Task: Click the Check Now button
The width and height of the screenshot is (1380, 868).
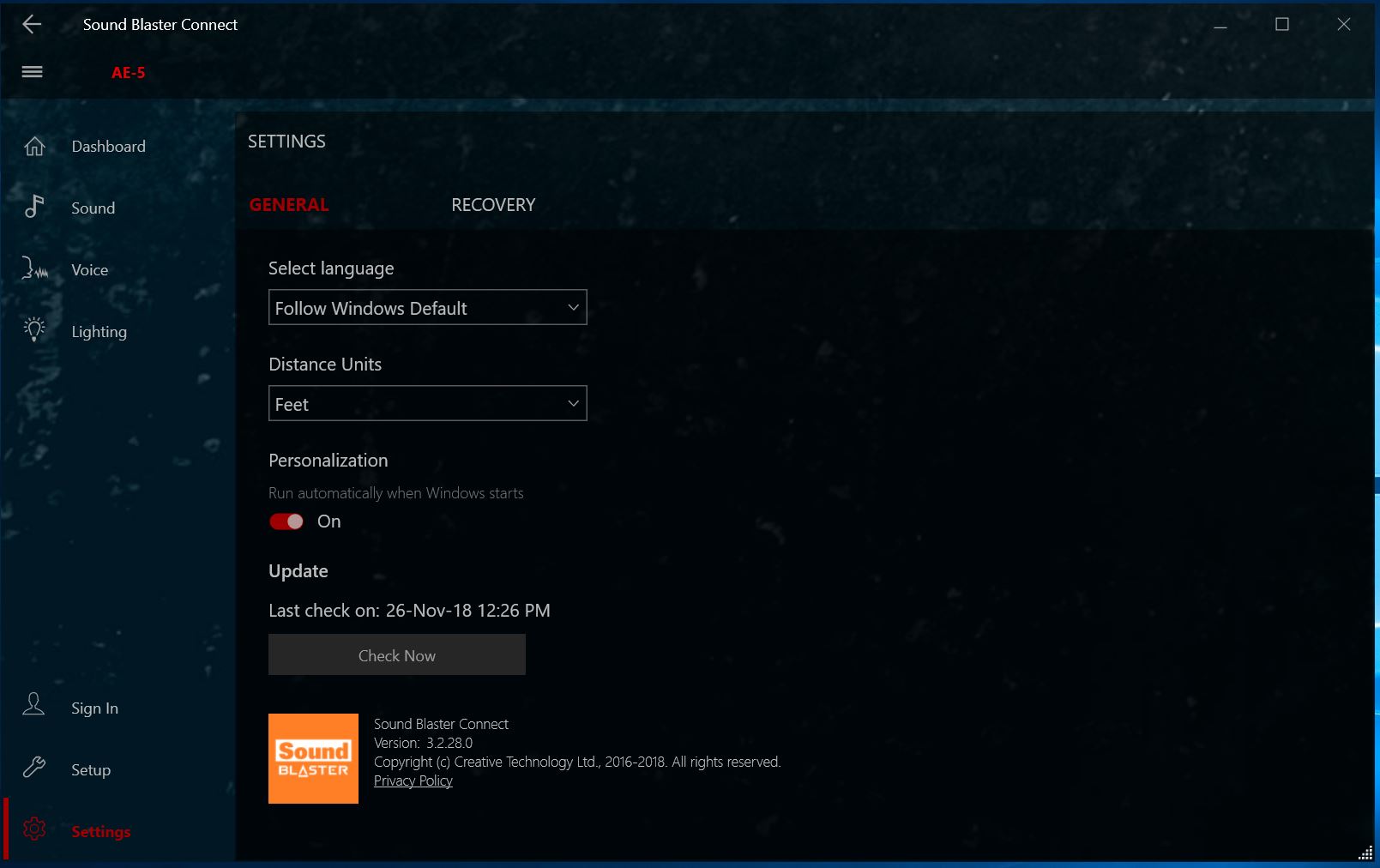Action: [x=397, y=654]
